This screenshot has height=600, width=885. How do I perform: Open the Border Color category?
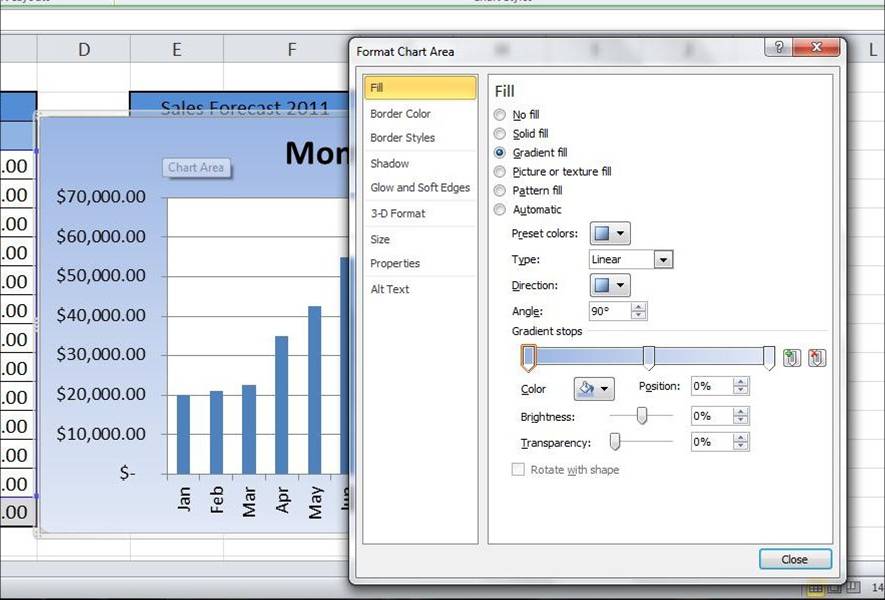point(400,113)
